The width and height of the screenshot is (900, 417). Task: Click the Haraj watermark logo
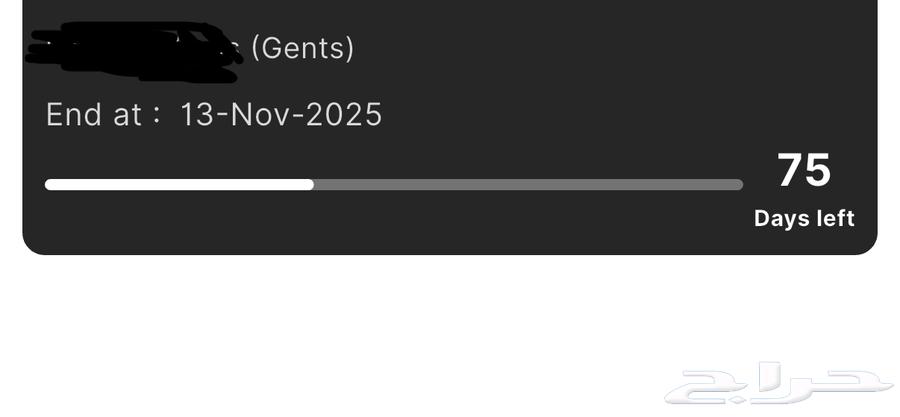[x=780, y=385]
